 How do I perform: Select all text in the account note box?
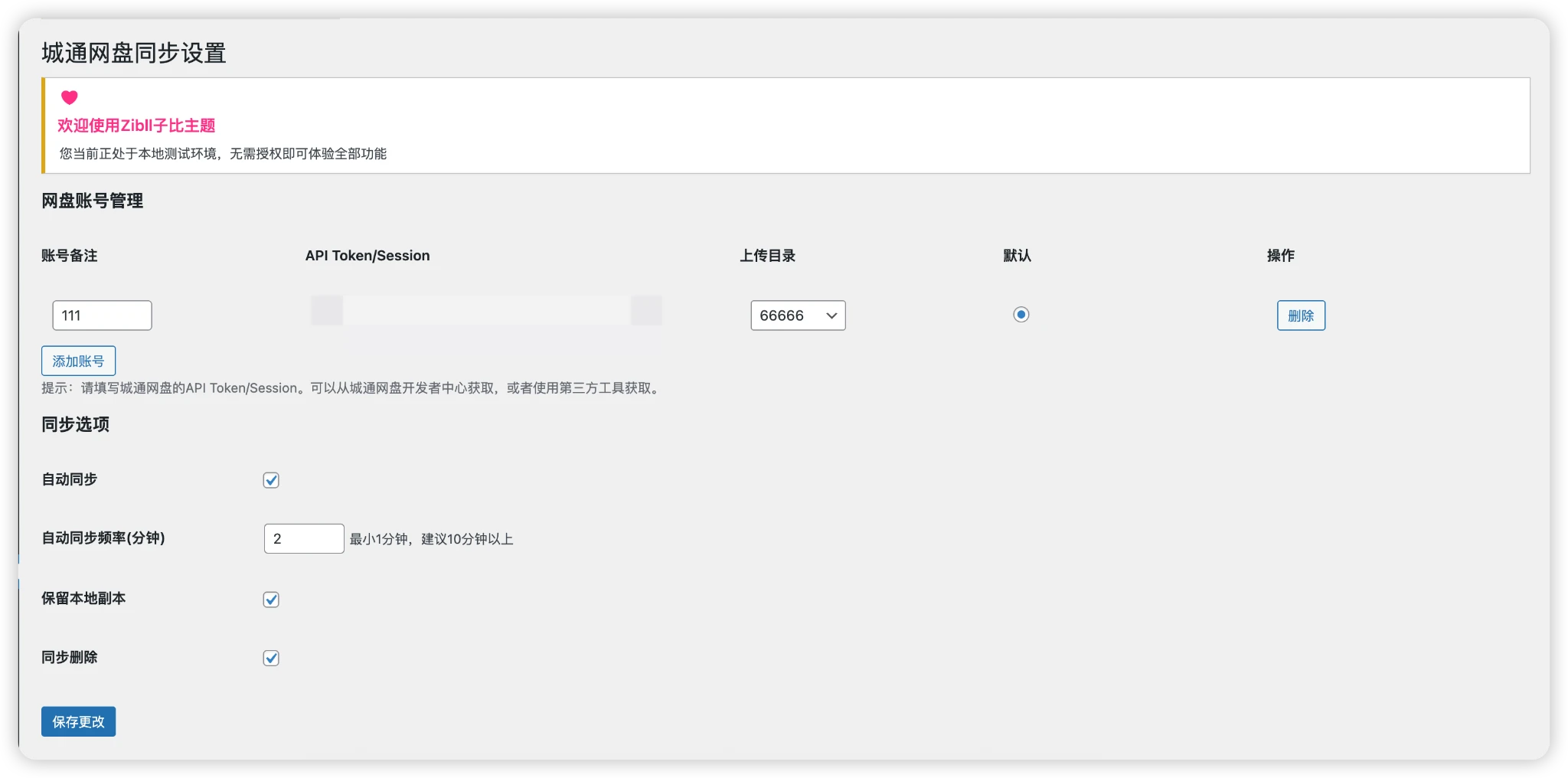point(102,315)
